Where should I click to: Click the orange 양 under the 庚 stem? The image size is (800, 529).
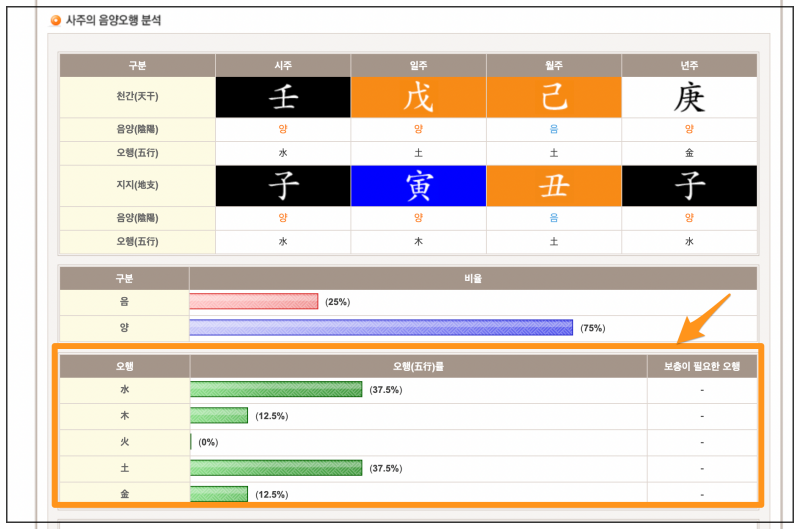pyautogui.click(x=689, y=129)
